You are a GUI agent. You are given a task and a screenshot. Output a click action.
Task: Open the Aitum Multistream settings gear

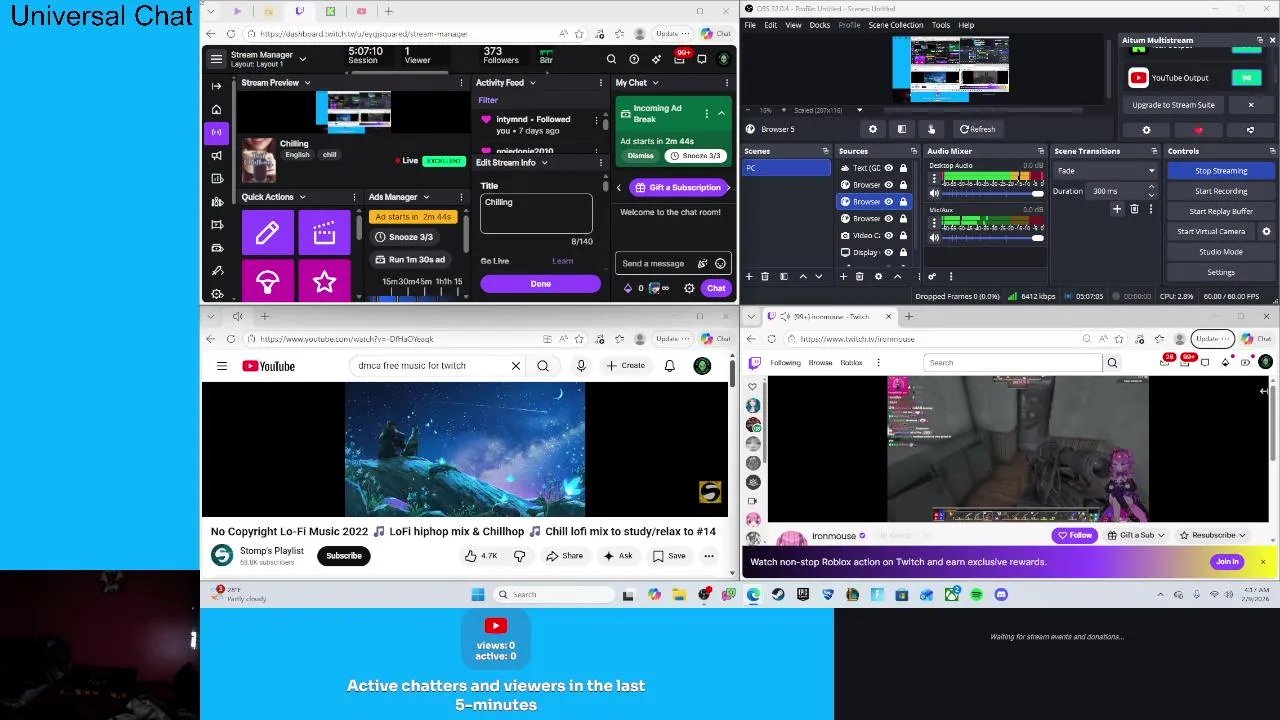click(1147, 130)
